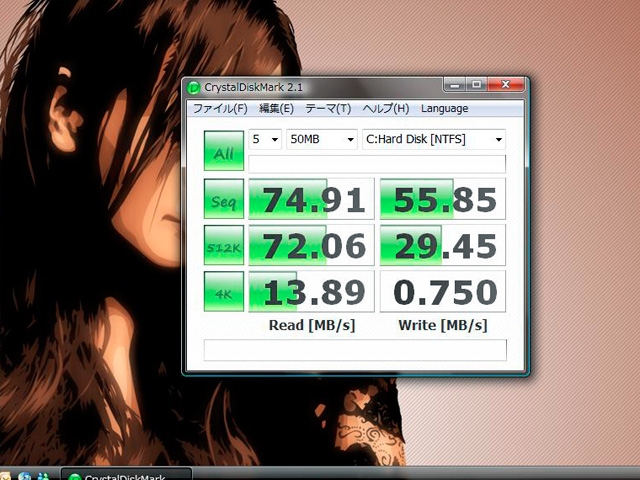Click the CrystalDiskMark taskbar button
This screenshot has width=640, height=480.
pyautogui.click(x=127, y=475)
